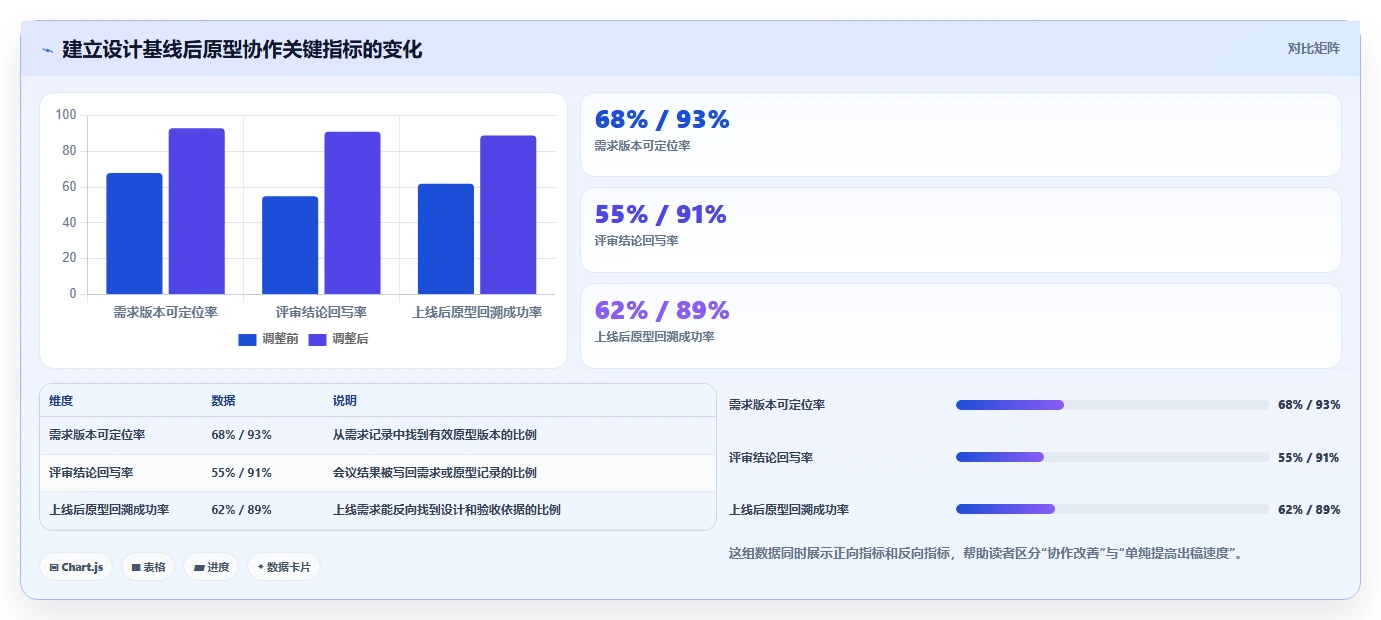
Task: Click the 上线后原型回溯成功率 progress bar
Action: (1113, 509)
